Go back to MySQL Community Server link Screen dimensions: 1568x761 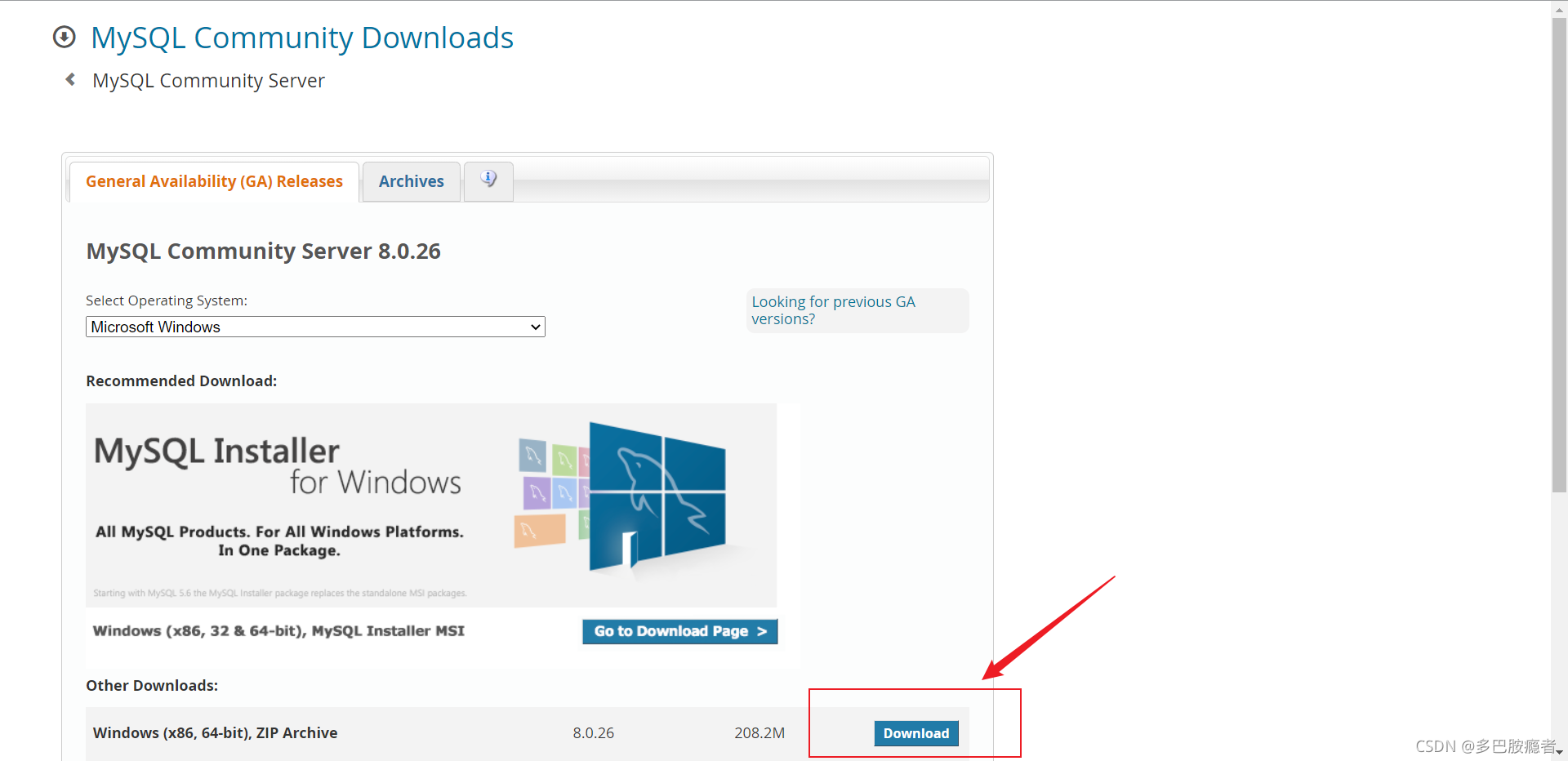208,81
